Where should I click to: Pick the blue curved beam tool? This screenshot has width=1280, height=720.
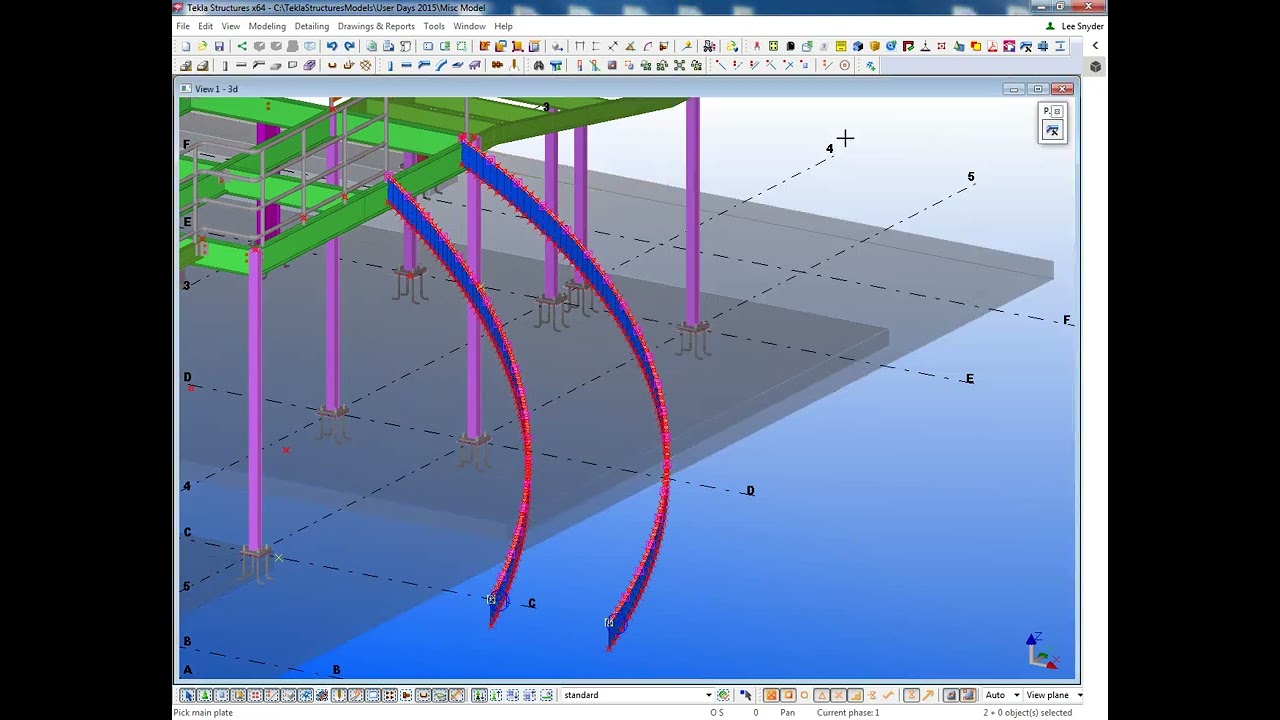click(441, 65)
